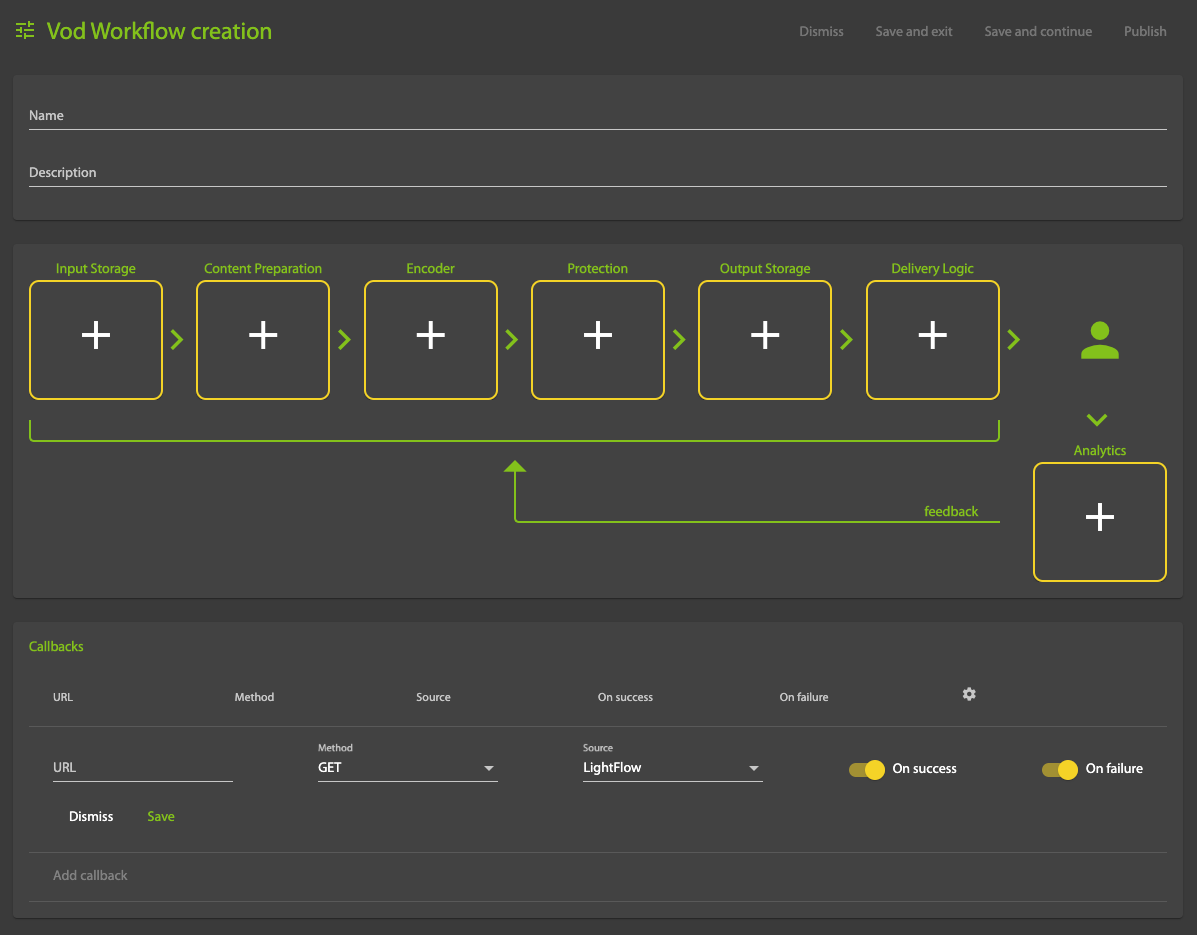The width and height of the screenshot is (1197, 935).
Task: Add an Analytics module
Action: pos(1099,521)
